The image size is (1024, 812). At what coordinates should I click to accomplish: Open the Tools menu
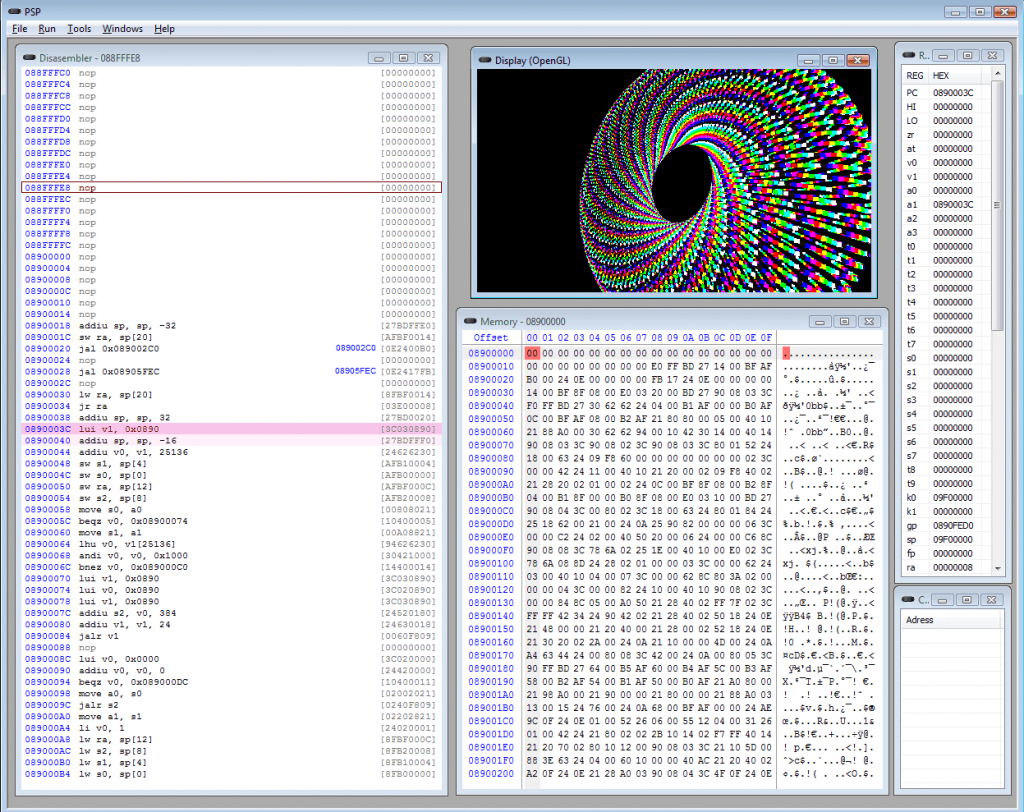pos(79,29)
